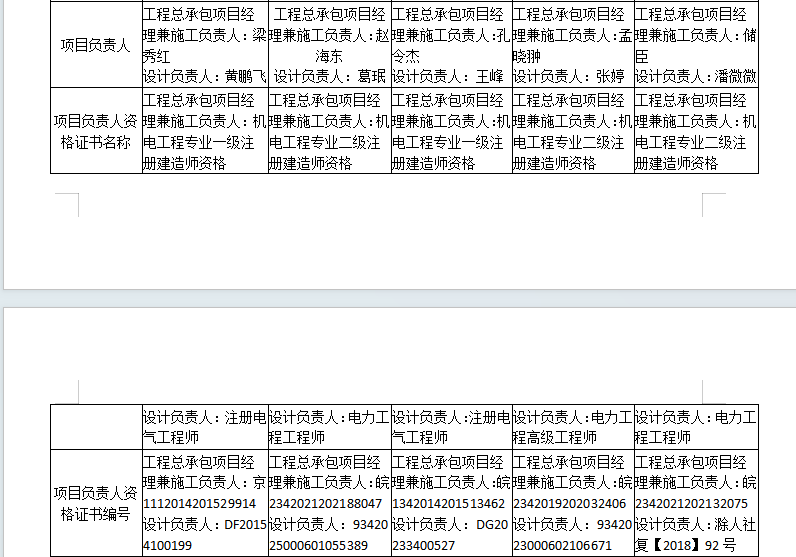Click the certificate number 234201920203240​6
The height and width of the screenshot is (557, 796).
[x=570, y=504]
